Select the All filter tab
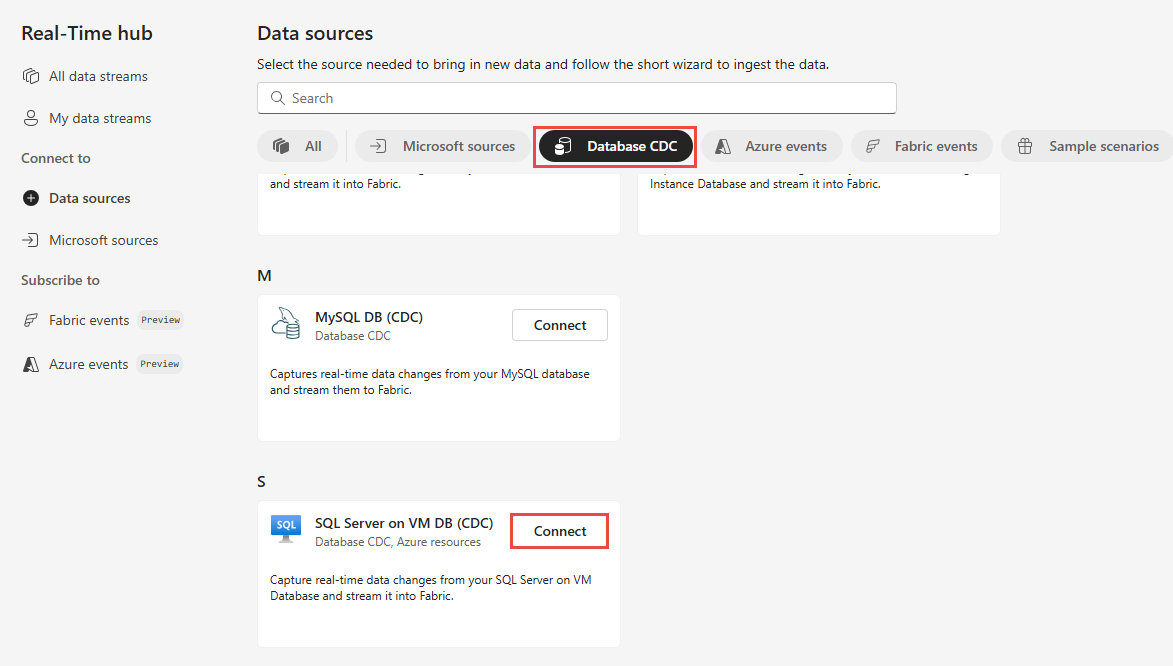The height and width of the screenshot is (666, 1173). tap(298, 147)
